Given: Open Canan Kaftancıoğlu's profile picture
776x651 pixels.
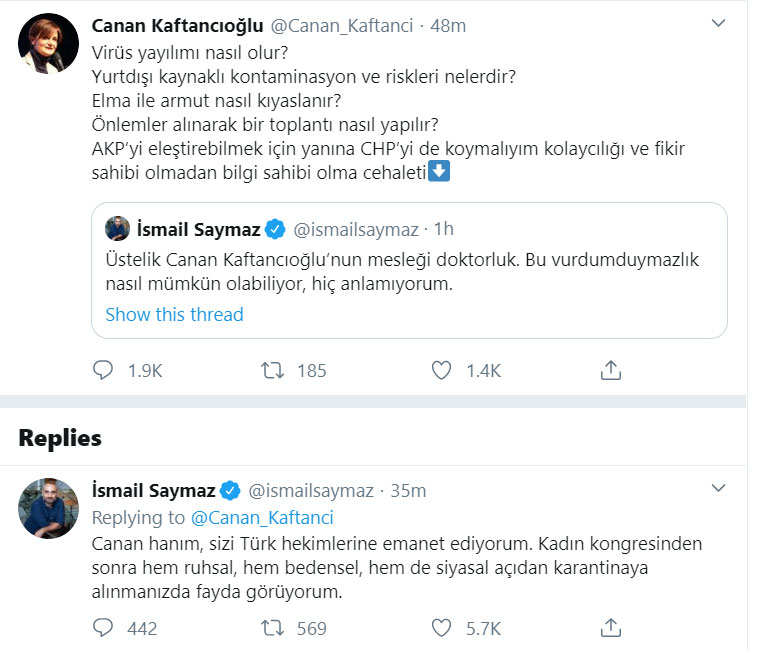Looking at the screenshot, I should click(49, 44).
